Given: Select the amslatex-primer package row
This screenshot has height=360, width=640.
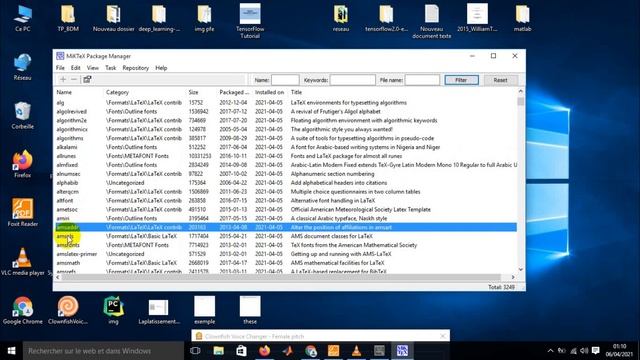Looking at the screenshot, I should (x=286, y=254).
